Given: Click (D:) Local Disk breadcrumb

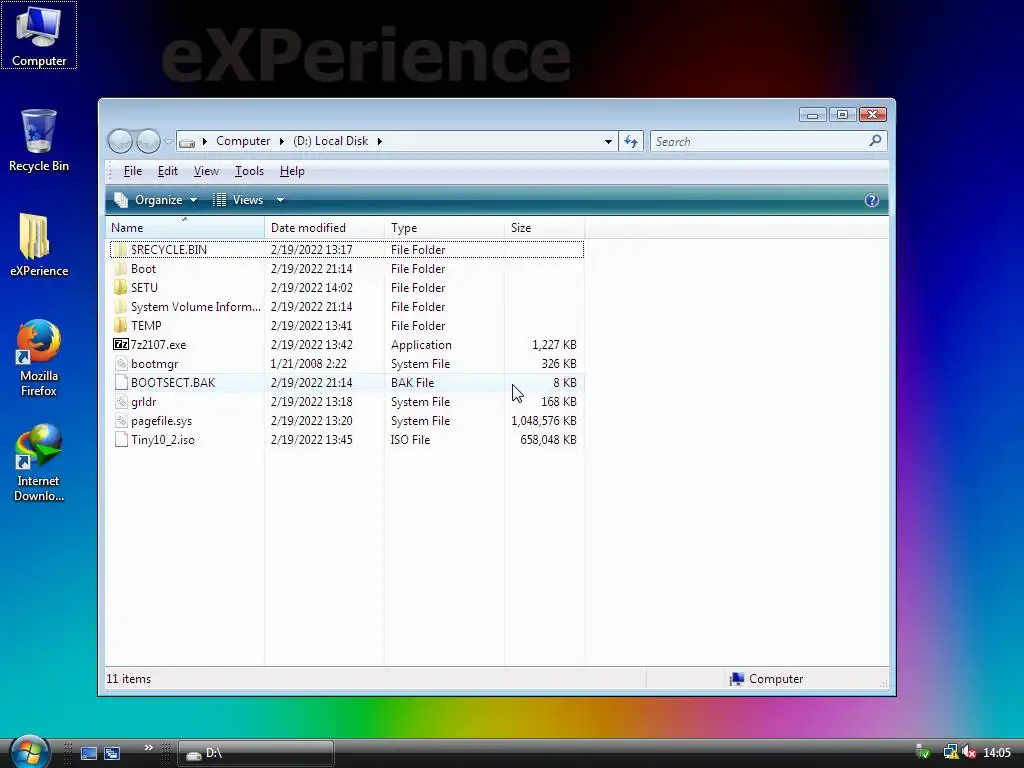Looking at the screenshot, I should pos(330,141).
